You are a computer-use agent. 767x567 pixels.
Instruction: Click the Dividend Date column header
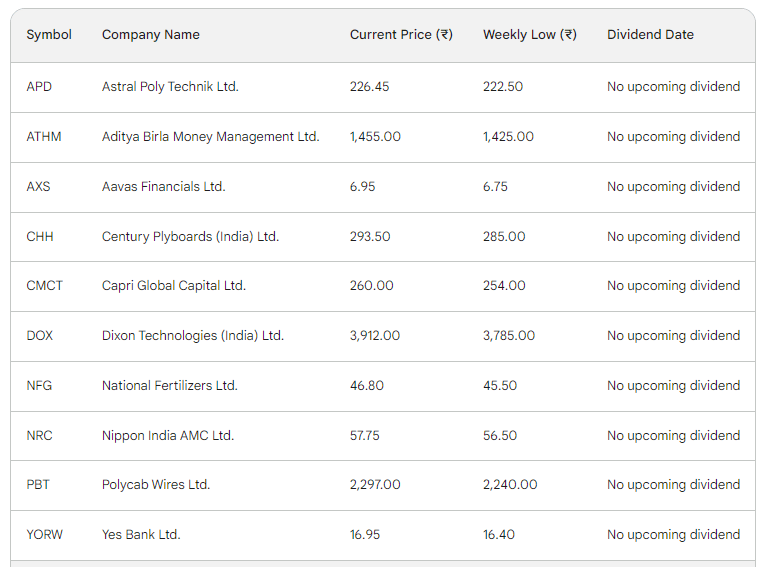pos(650,35)
